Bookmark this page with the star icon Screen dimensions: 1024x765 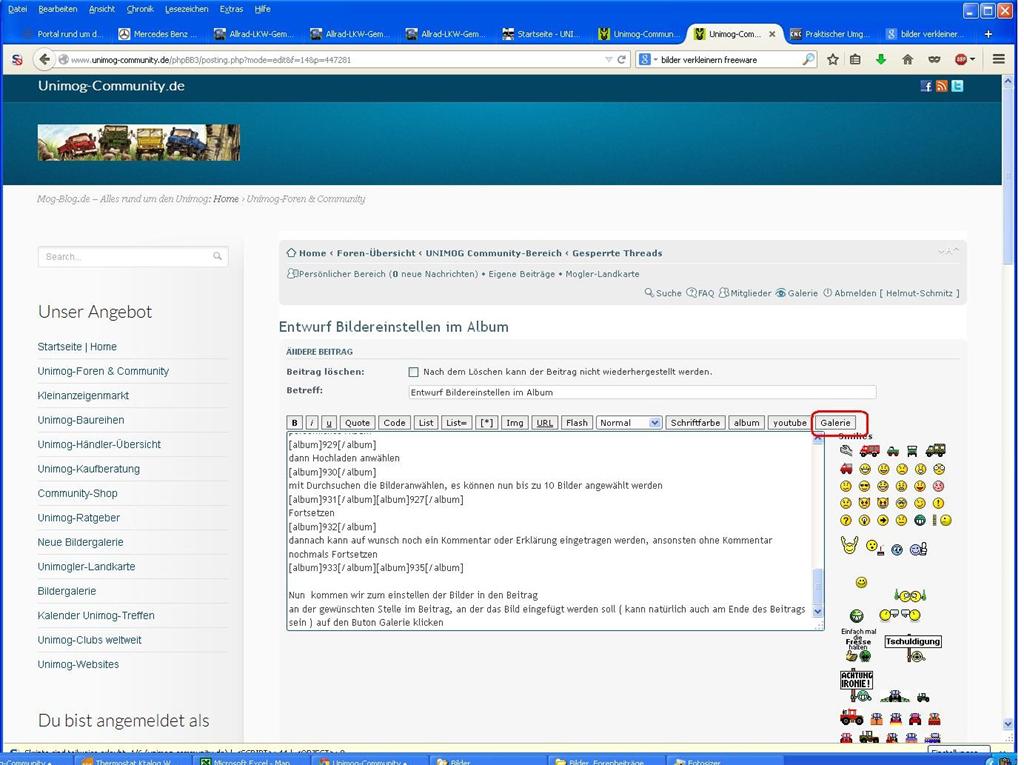(x=833, y=60)
